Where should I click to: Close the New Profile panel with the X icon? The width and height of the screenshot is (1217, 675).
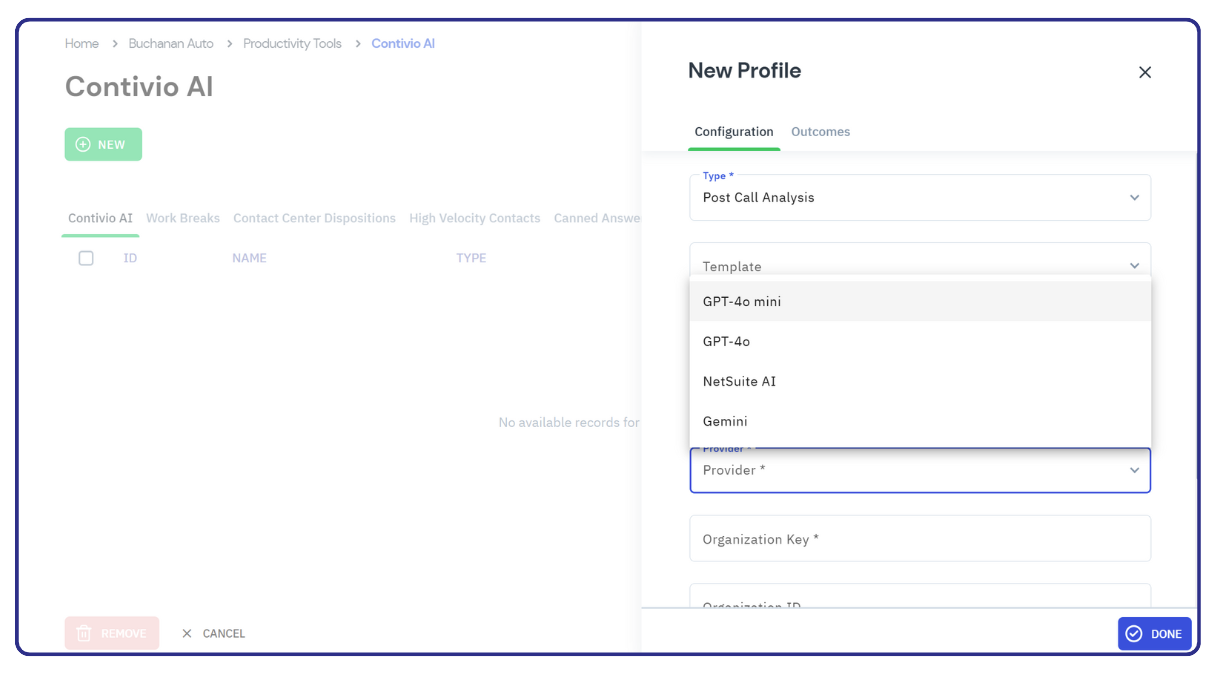pos(1144,72)
